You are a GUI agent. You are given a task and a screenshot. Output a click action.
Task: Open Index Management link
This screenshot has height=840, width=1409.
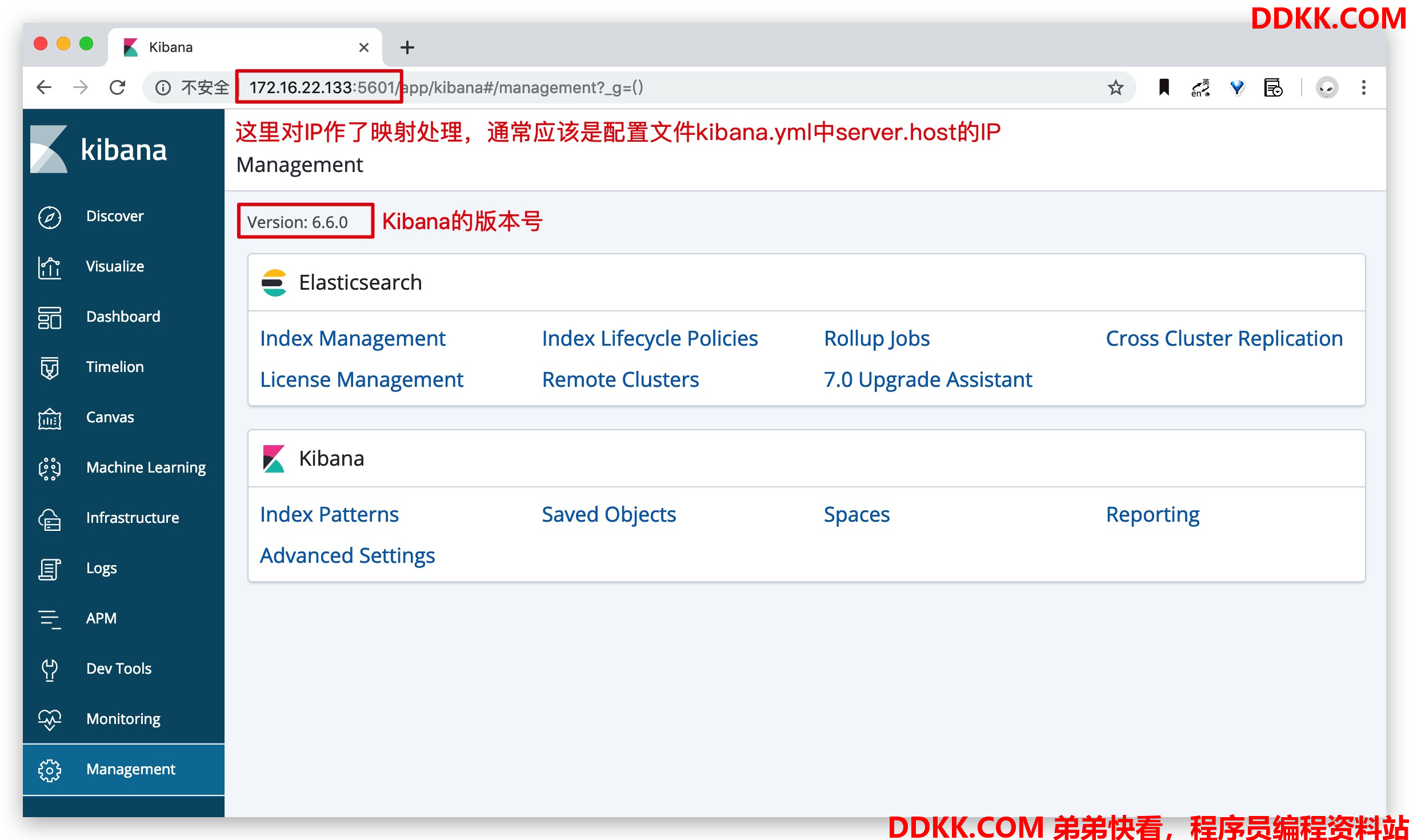click(x=353, y=339)
